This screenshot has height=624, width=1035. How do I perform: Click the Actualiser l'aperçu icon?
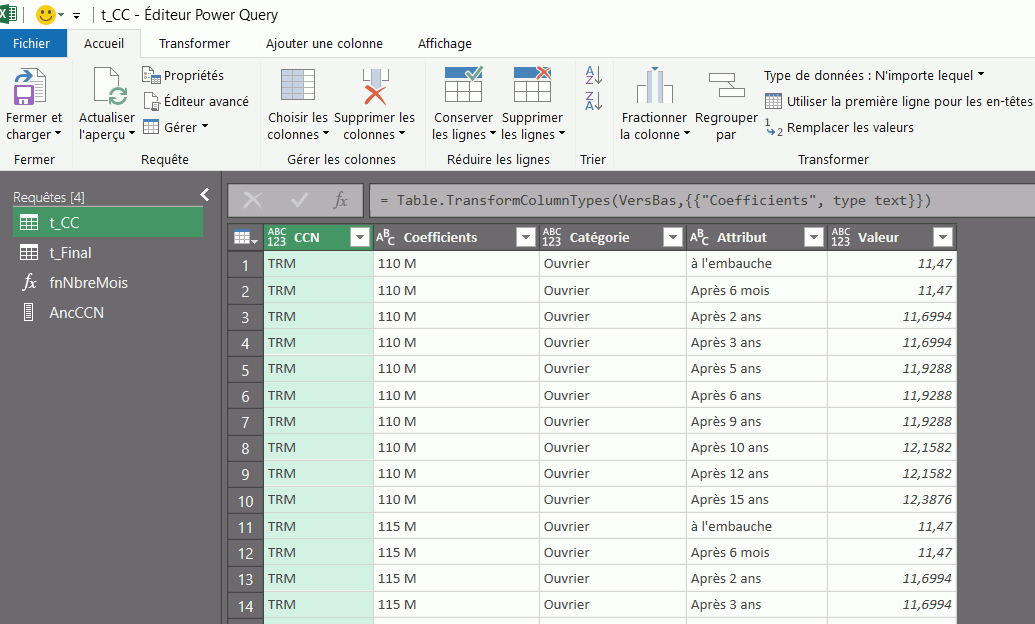(107, 88)
